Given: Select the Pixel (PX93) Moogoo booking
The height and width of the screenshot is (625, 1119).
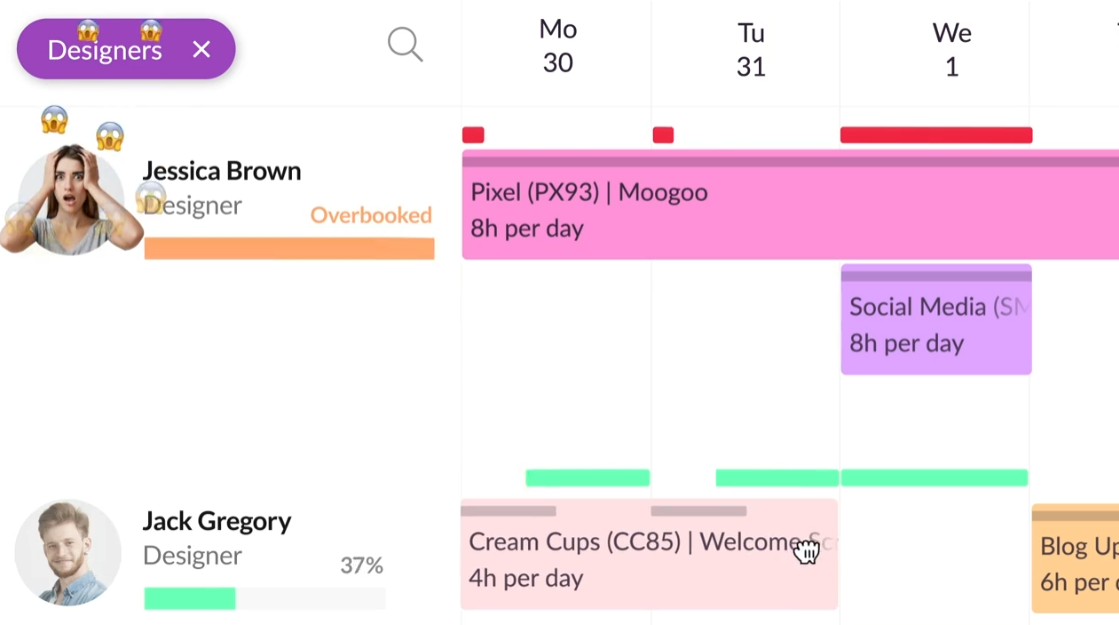Looking at the screenshot, I should point(790,205).
